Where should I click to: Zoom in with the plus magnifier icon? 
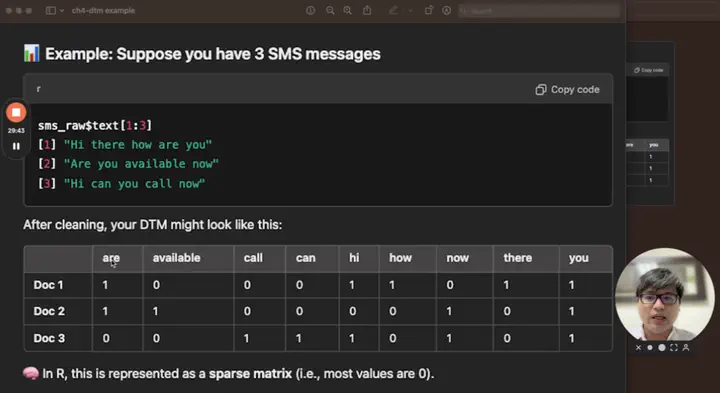click(348, 11)
